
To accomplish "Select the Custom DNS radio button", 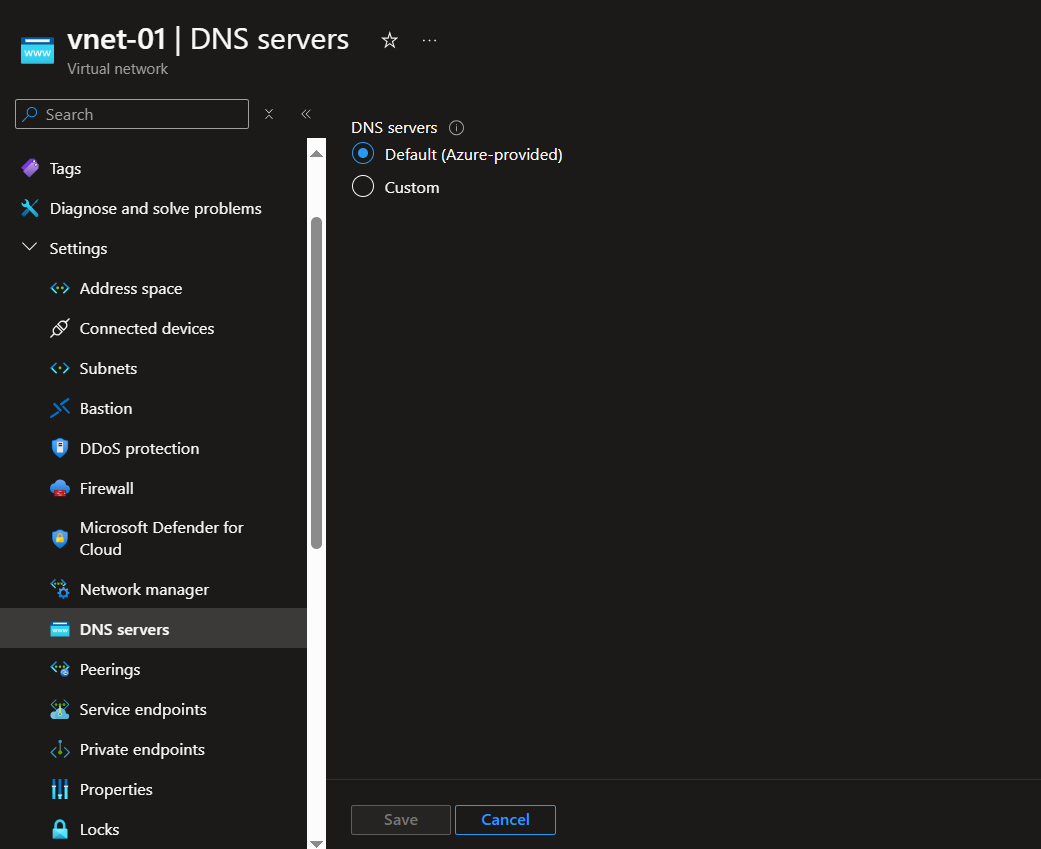I will pyautogui.click(x=363, y=187).
